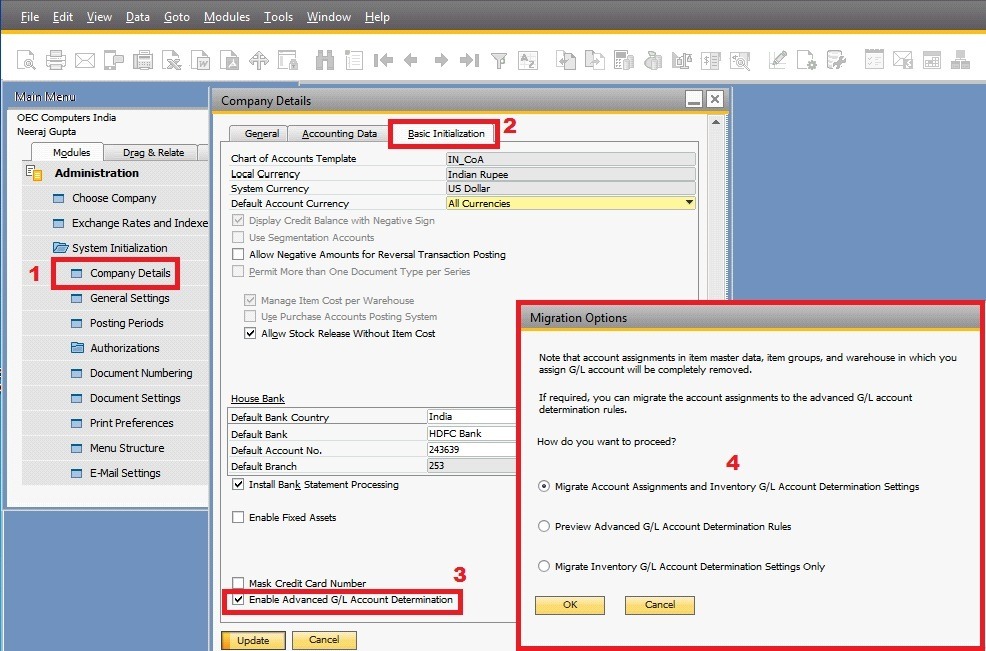Viewport: 986px width, 651px height.
Task: Click the Send Email toolbar icon
Action: tap(84, 60)
